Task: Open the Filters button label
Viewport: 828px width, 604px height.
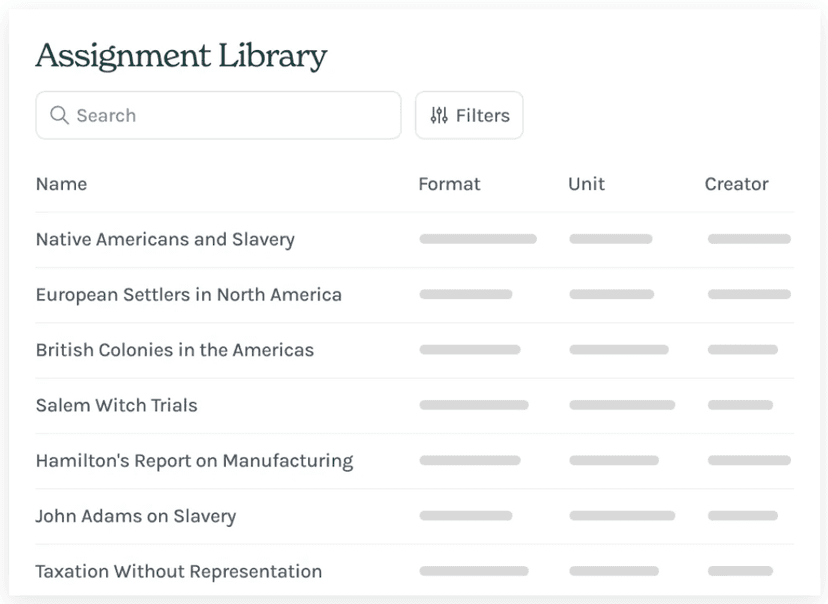Action: point(482,116)
